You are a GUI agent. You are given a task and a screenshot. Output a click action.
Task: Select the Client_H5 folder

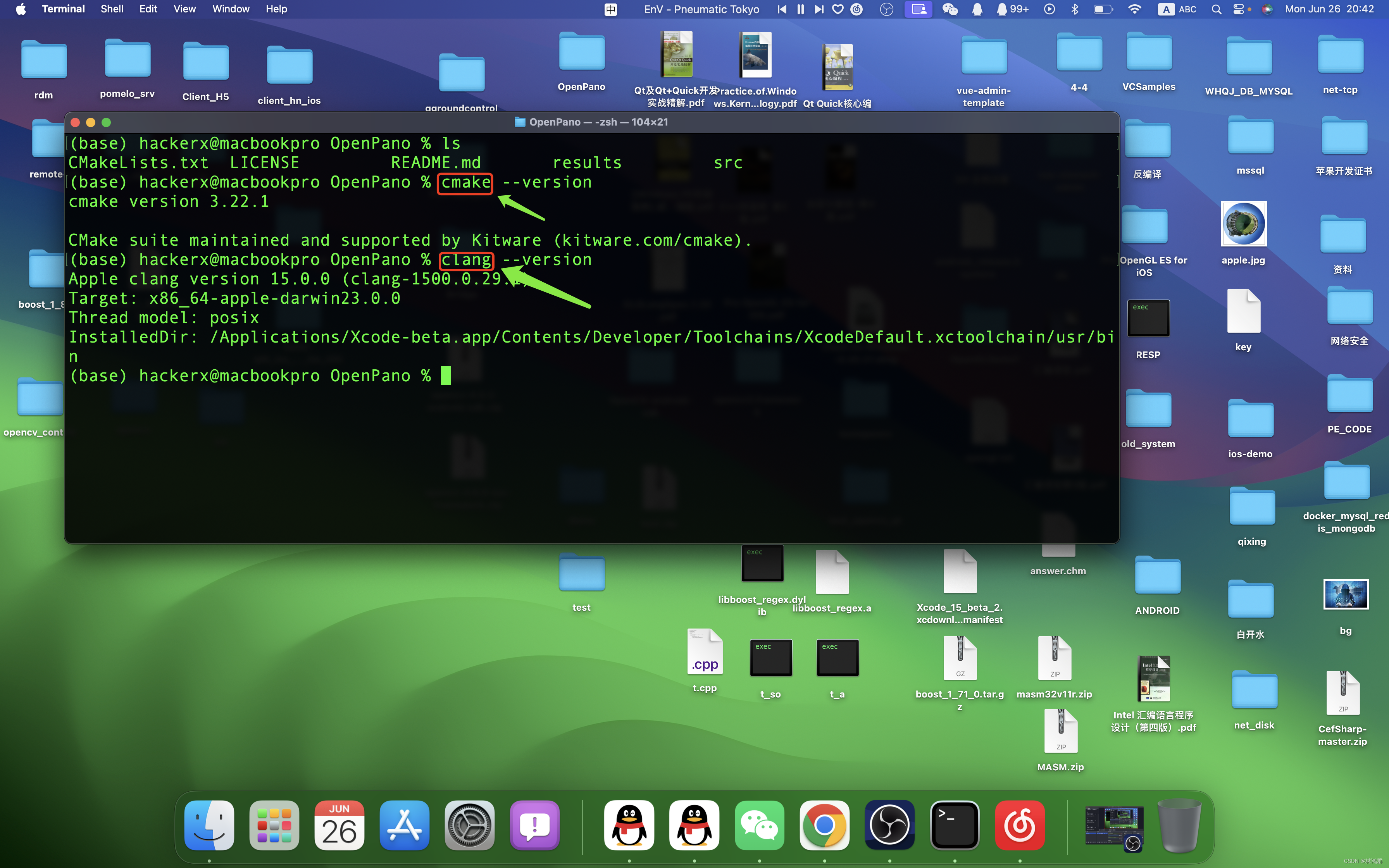pos(205,71)
